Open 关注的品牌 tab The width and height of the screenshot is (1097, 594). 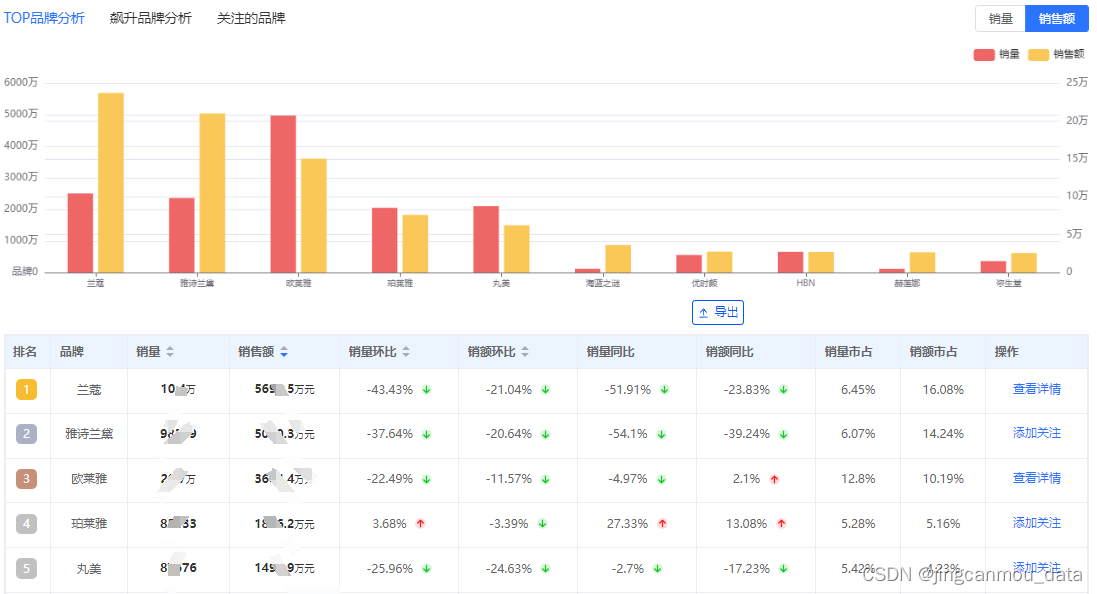pos(251,18)
